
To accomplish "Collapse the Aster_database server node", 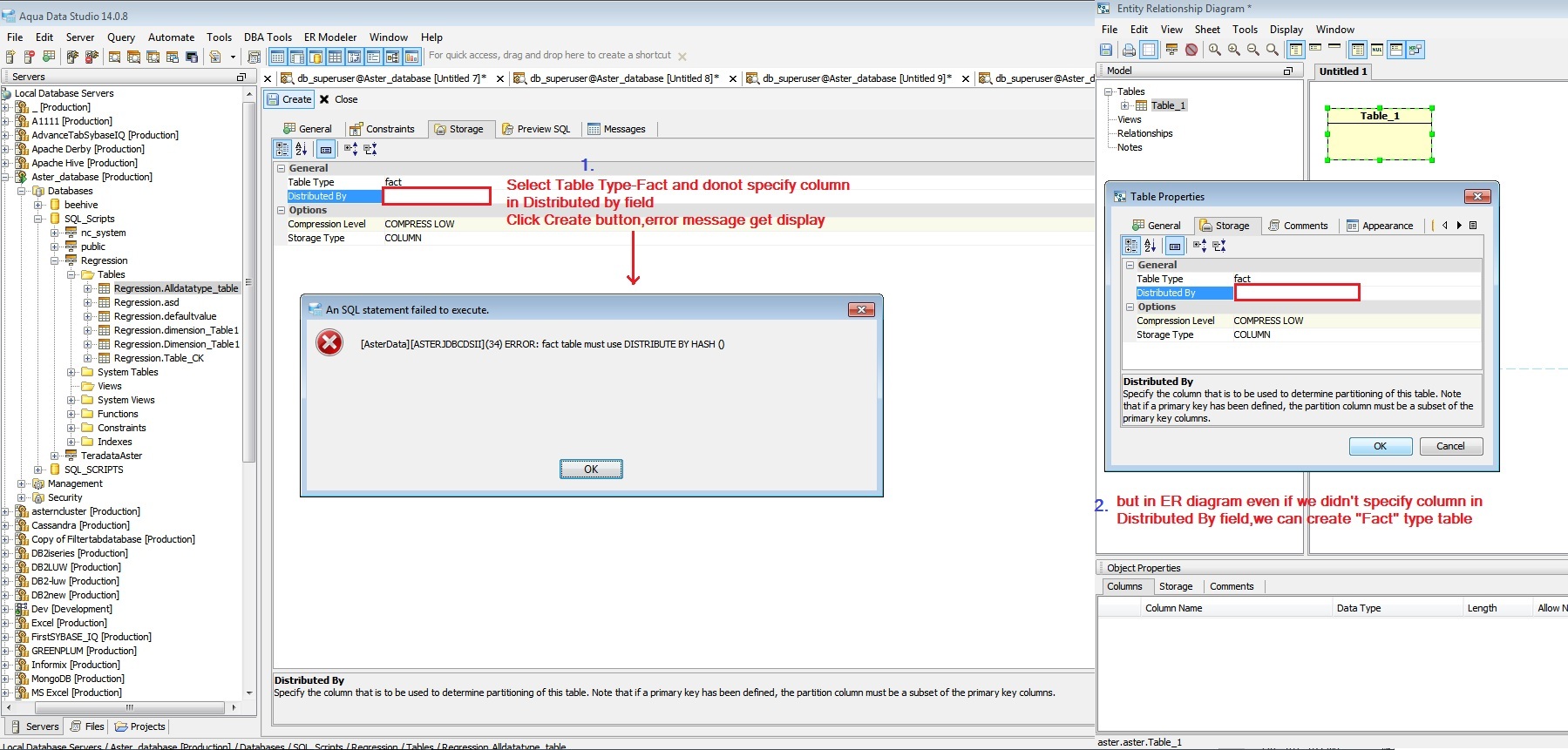I will 5,177.
